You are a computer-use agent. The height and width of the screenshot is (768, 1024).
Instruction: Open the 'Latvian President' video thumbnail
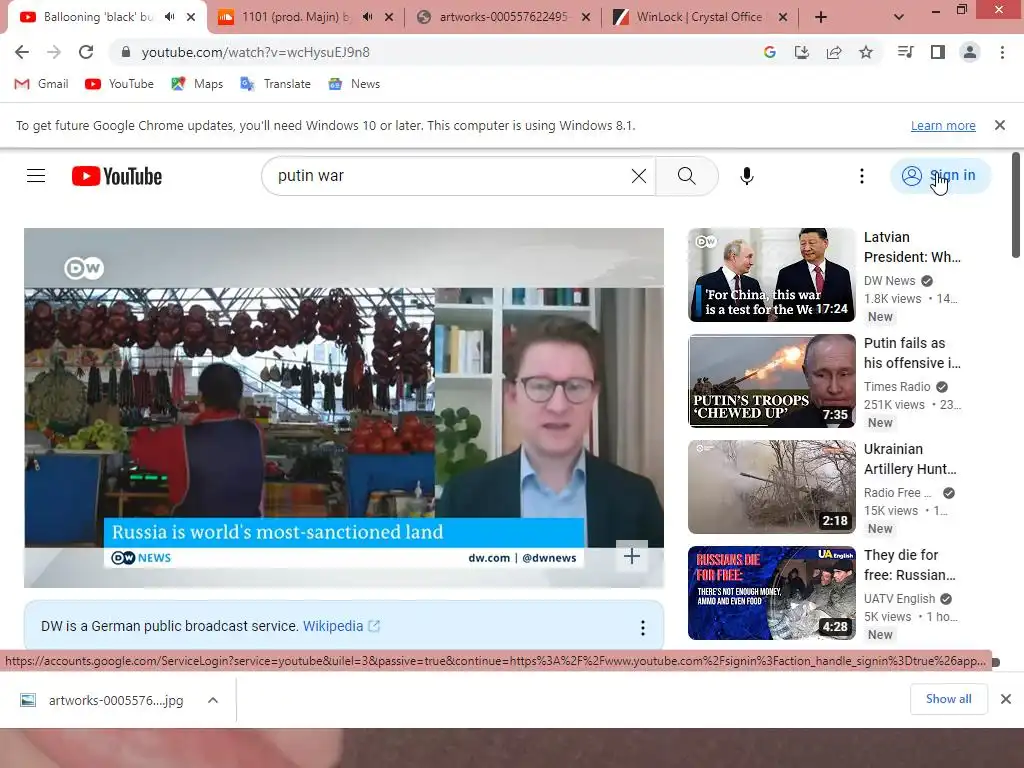(x=772, y=275)
